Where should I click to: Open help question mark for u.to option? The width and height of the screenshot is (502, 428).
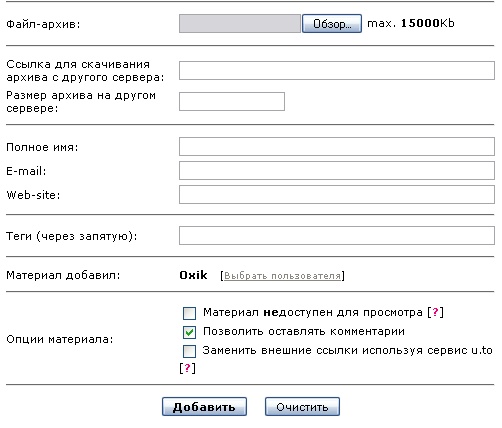pyautogui.click(x=187, y=368)
